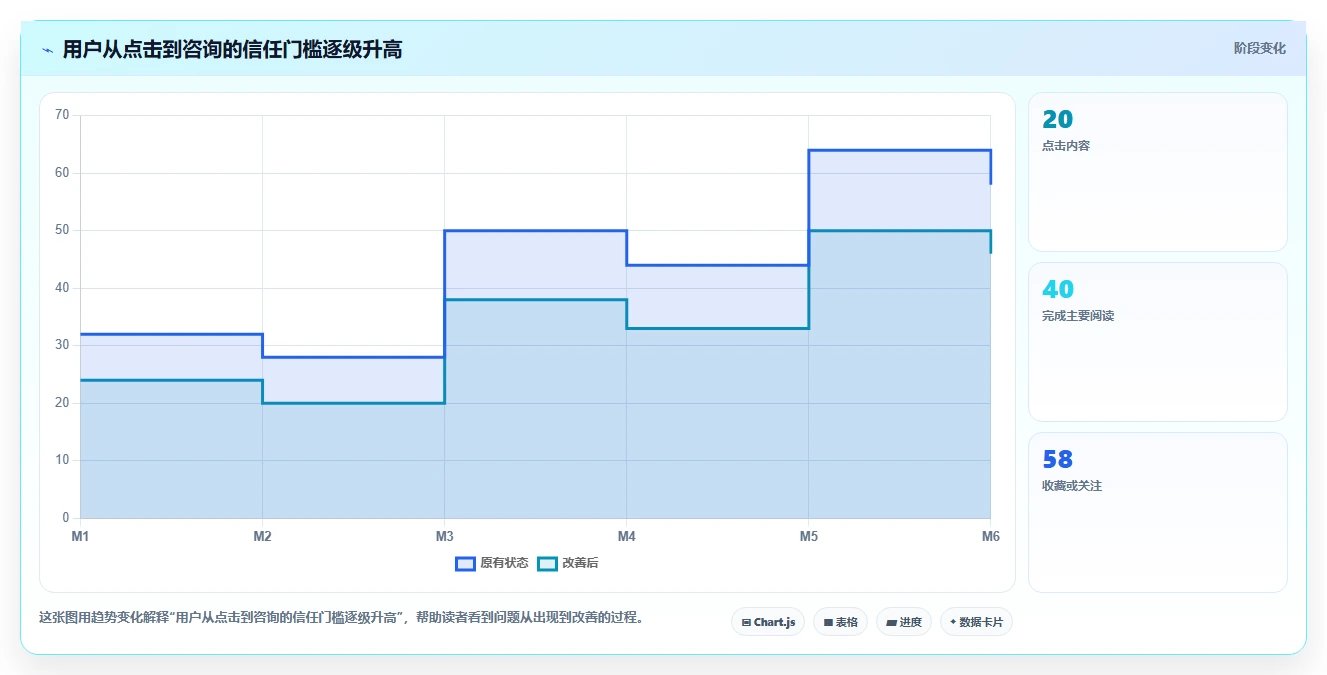The height and width of the screenshot is (675, 1327).
Task: Toggle the 原有状态 legend entry
Action: [x=491, y=563]
